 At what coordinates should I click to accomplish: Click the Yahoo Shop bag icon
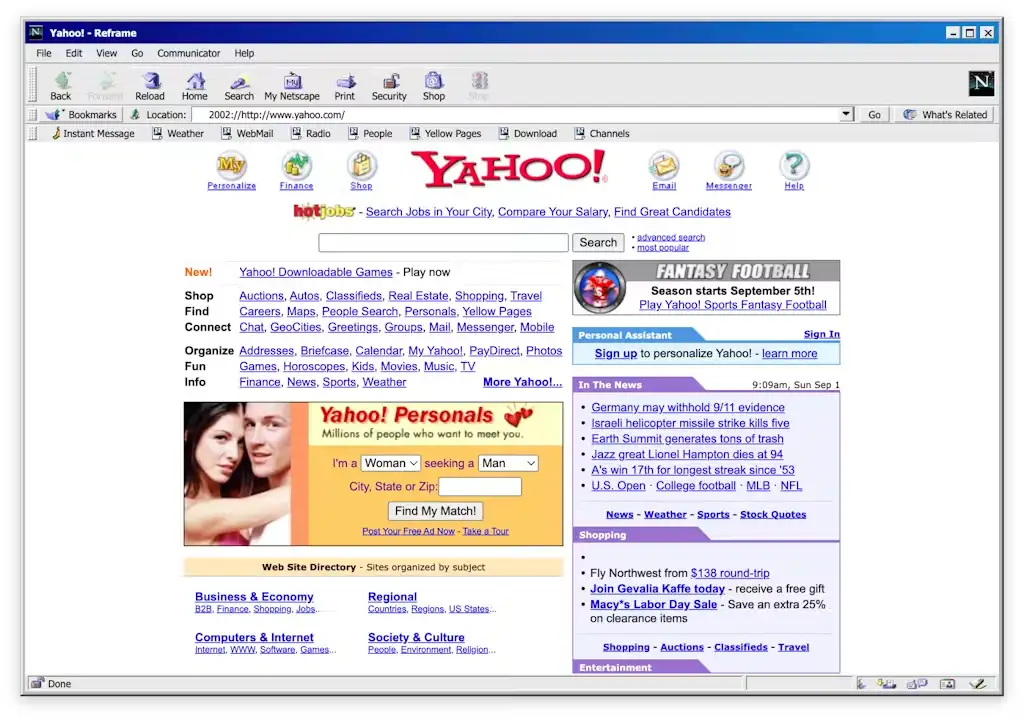pos(361,165)
